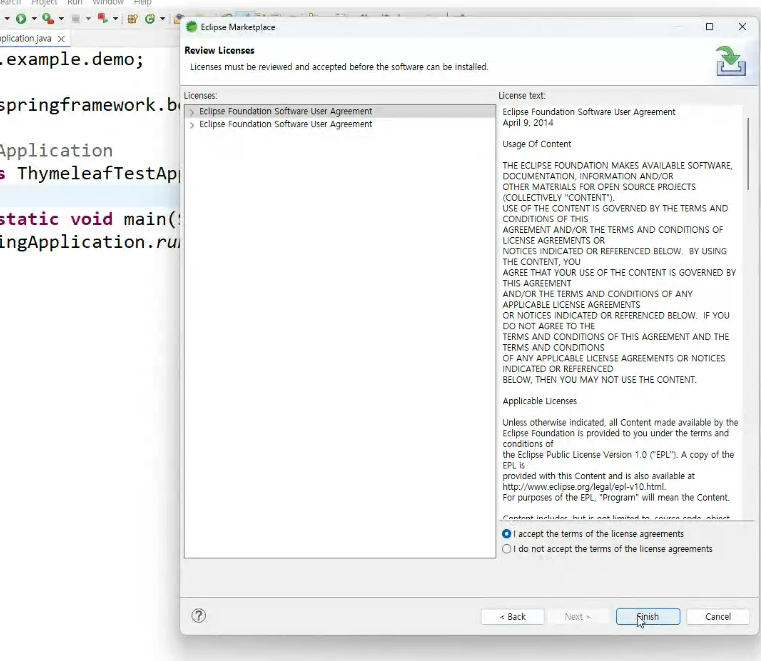The width and height of the screenshot is (761, 661).
Task: Click the 'License text:' label
Action: [522, 96]
